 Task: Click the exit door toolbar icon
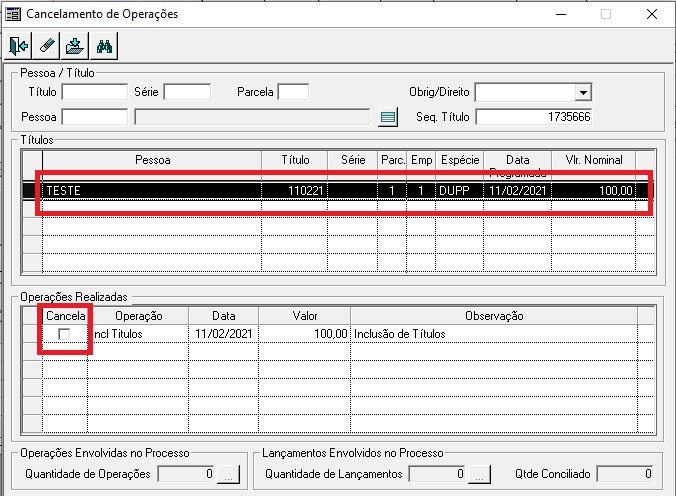coord(18,46)
